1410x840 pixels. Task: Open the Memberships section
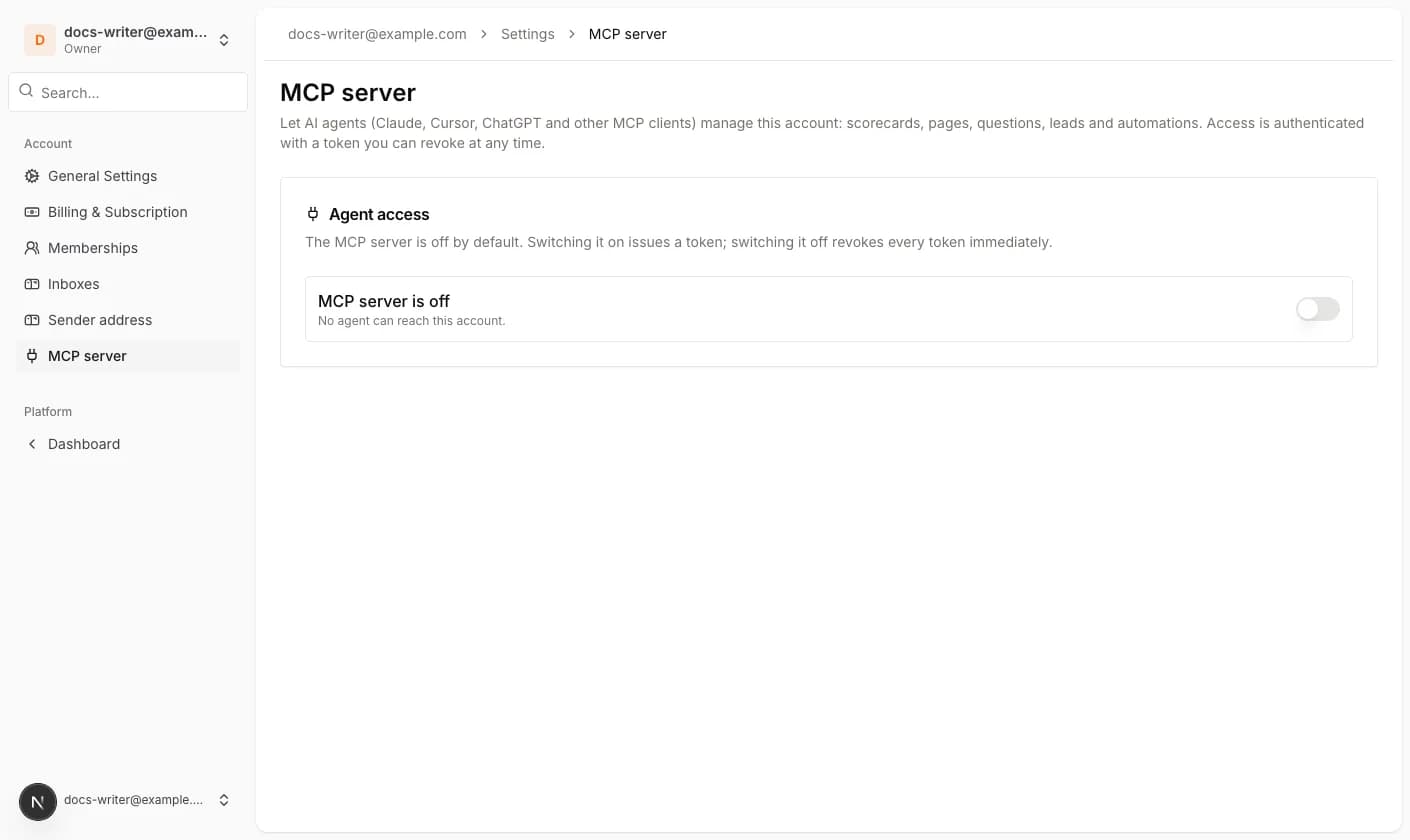(x=128, y=248)
